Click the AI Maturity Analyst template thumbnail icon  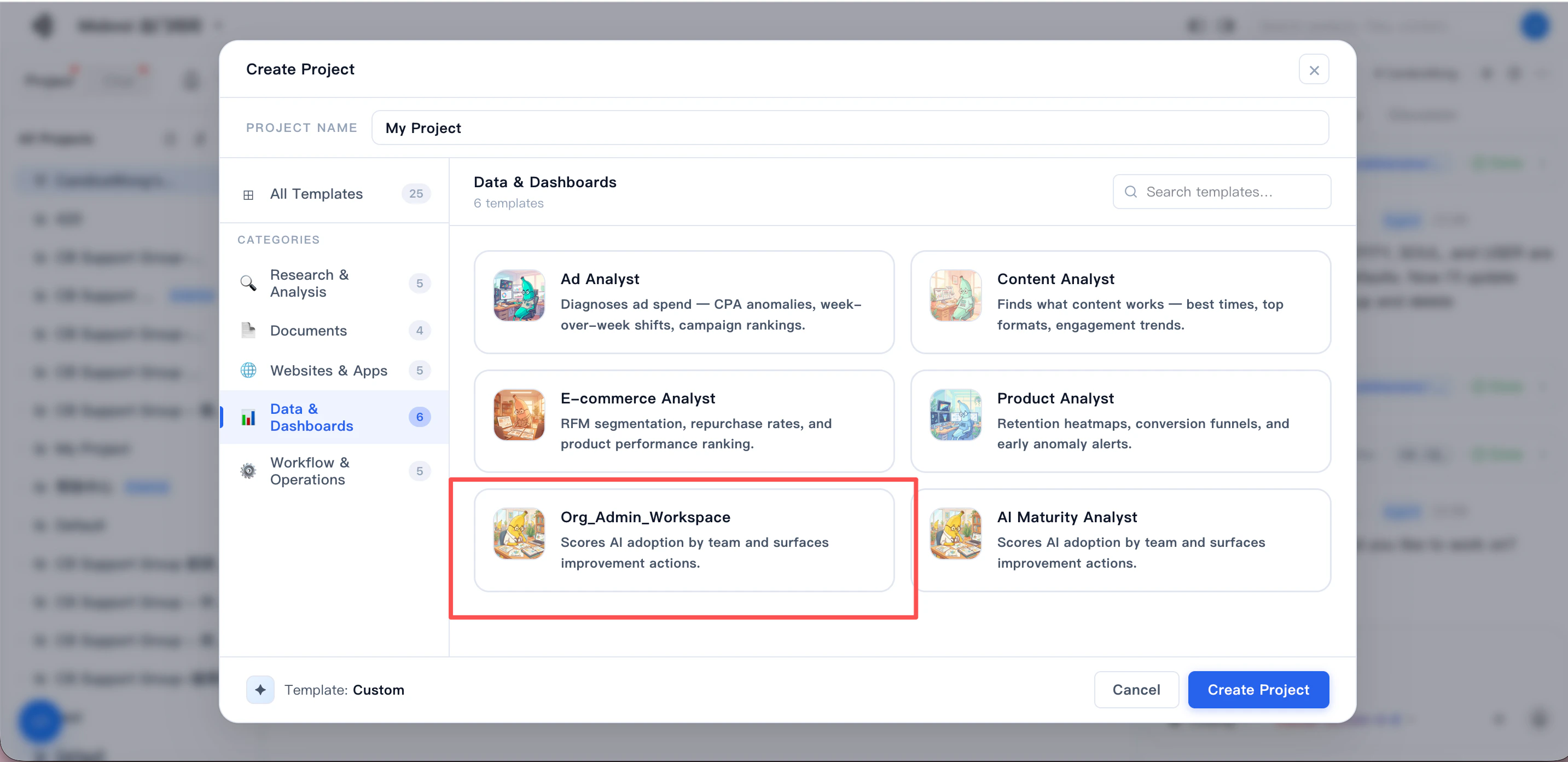955,534
